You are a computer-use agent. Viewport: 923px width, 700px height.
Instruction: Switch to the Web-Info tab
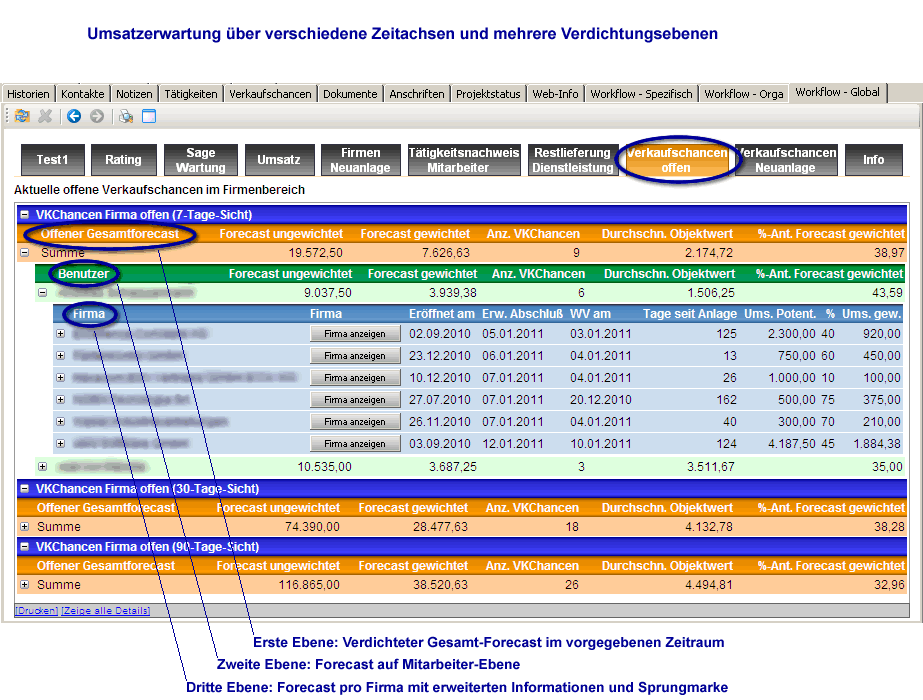click(555, 94)
